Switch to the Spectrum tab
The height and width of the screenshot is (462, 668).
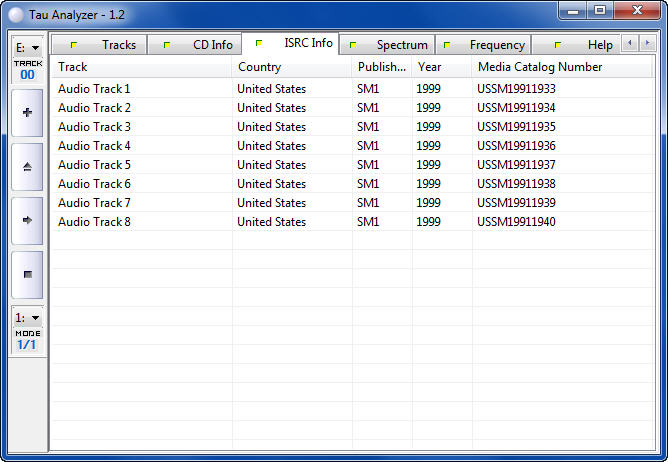click(391, 45)
